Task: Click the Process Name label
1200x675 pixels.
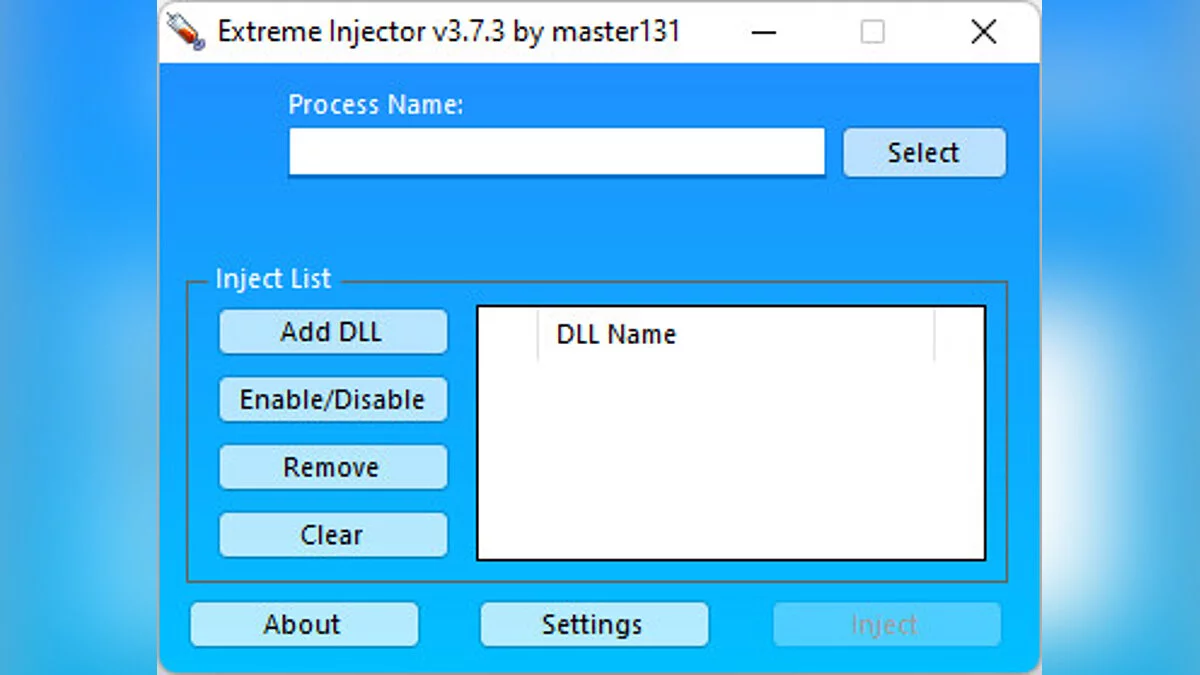Action: (x=375, y=105)
